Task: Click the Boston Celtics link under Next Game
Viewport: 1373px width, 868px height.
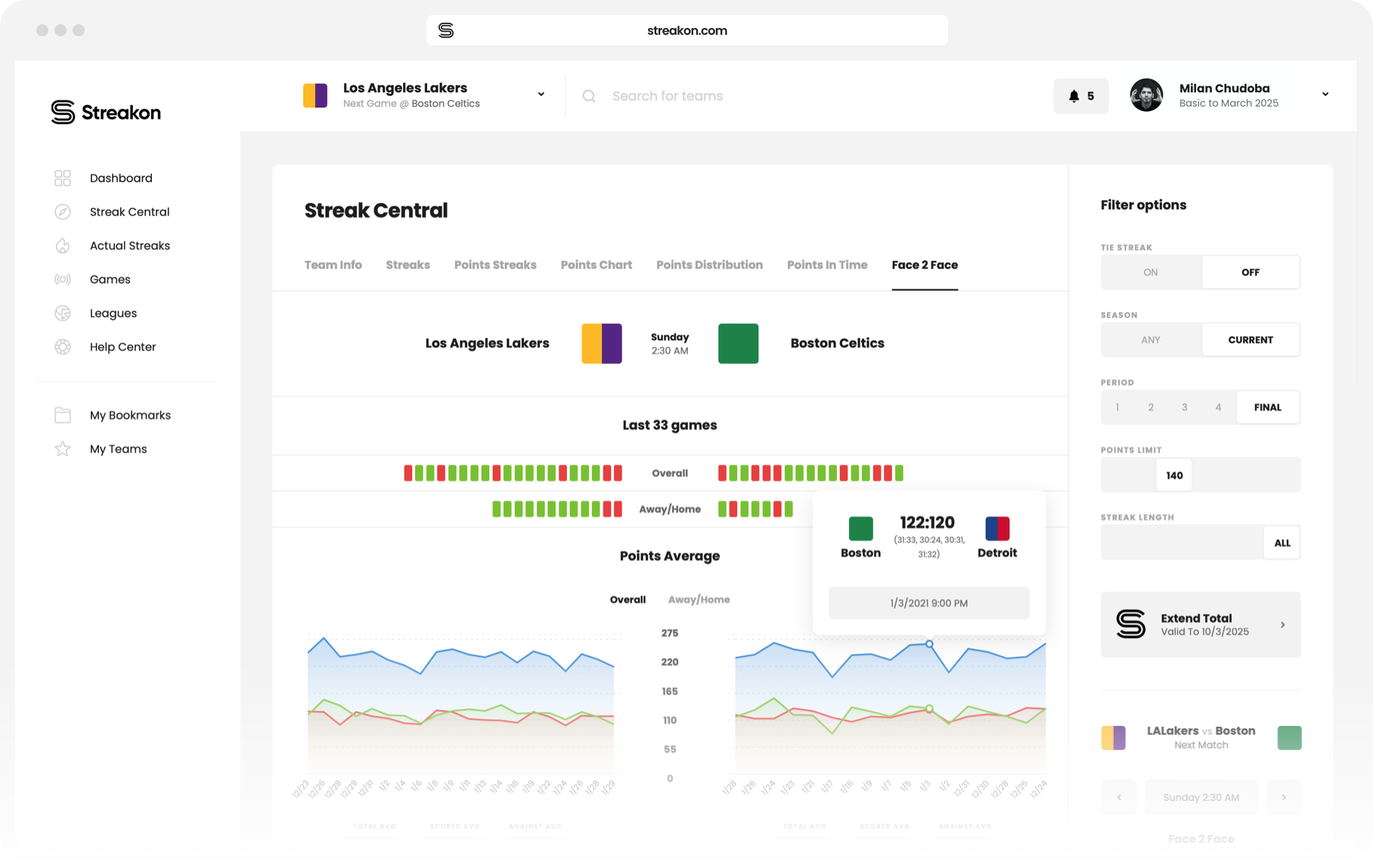Action: pyautogui.click(x=445, y=104)
